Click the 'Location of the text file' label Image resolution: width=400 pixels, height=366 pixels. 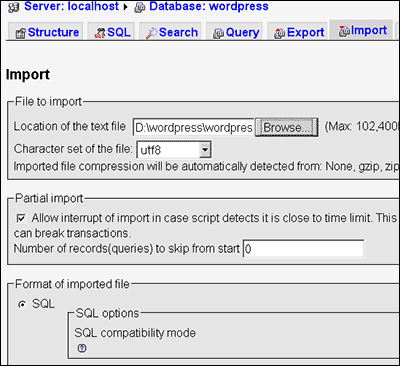click(x=70, y=126)
